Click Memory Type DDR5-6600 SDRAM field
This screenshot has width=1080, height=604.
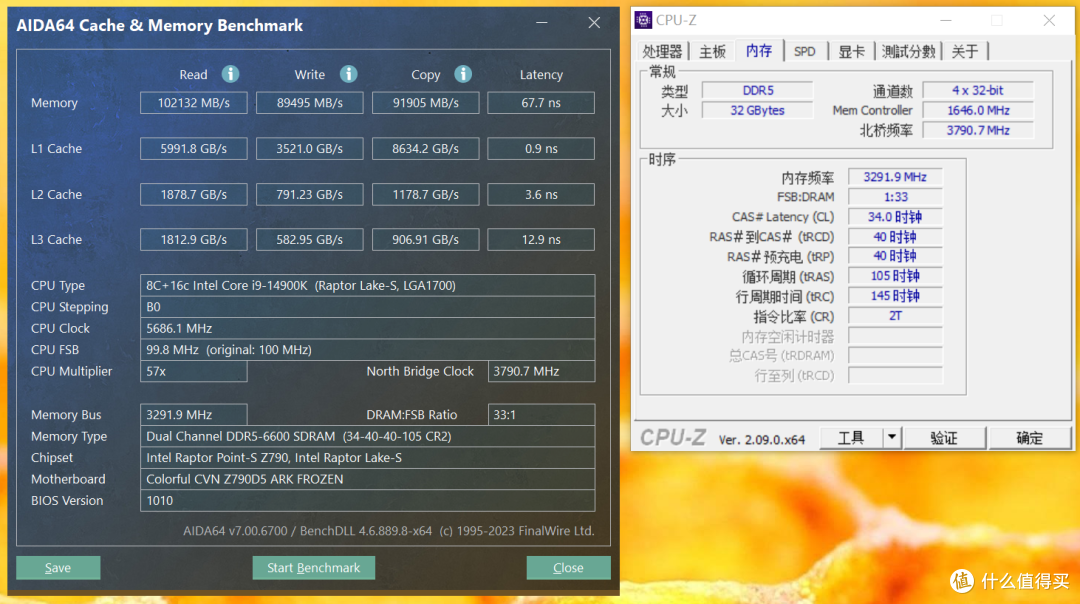[x=367, y=436]
